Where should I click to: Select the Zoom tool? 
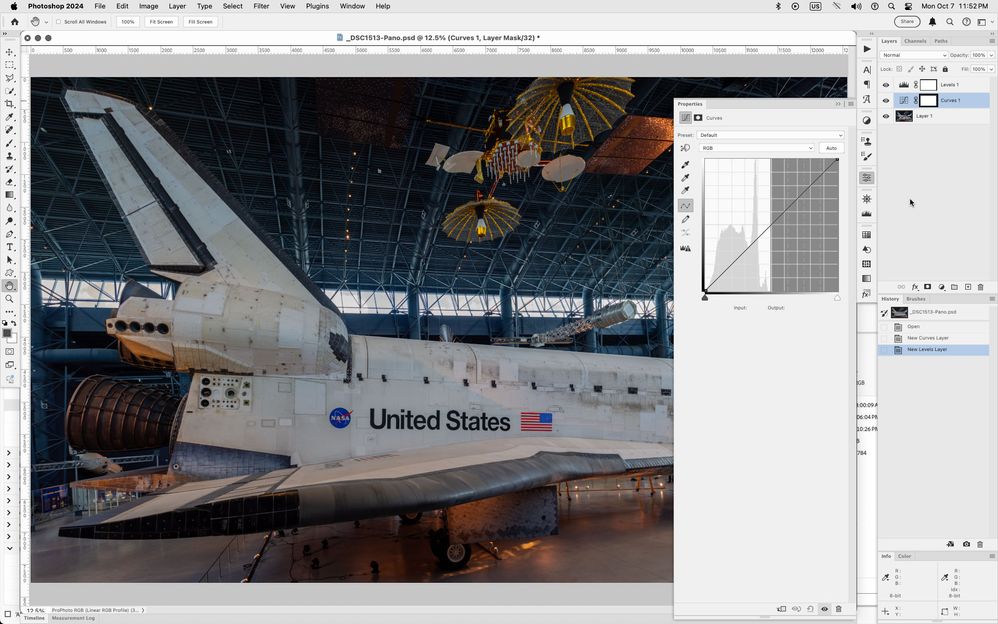click(10, 299)
